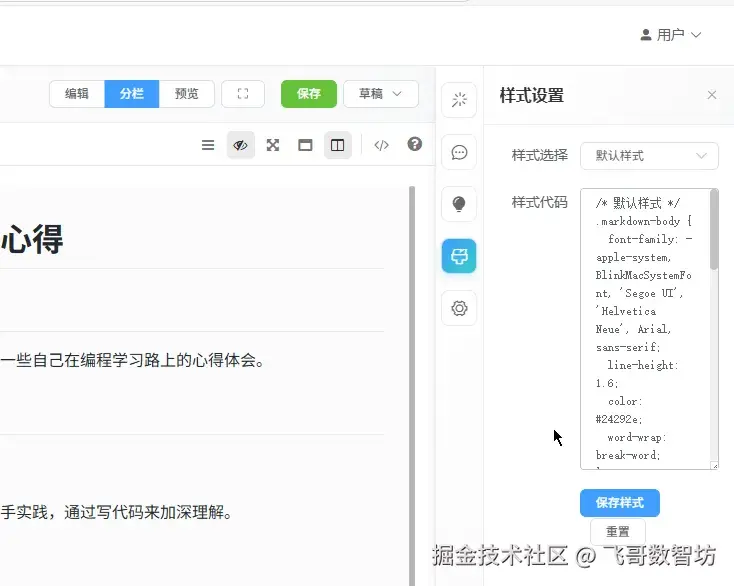Select the style brush sidebar icon
Viewport: 734px width, 586px height.
click(459, 256)
